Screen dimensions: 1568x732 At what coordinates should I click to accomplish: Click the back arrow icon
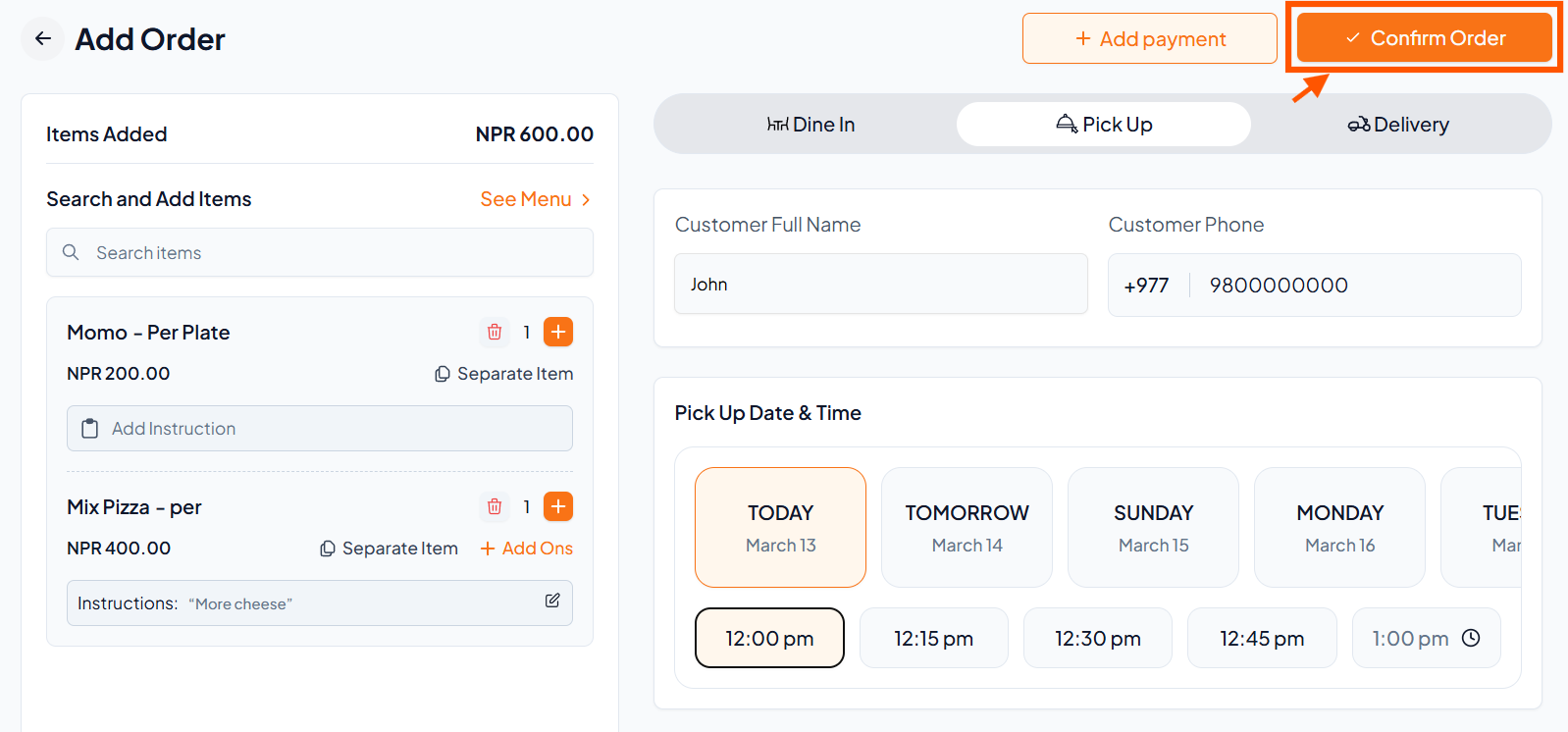tap(42, 39)
